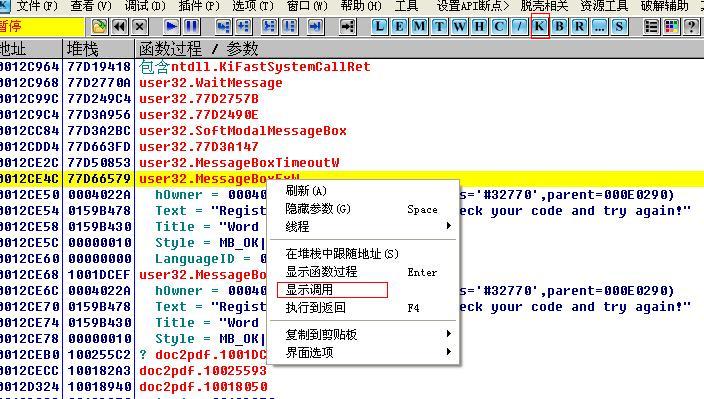This screenshot has width=704, height=399.
Task: Click the debugging options list icon
Action: tap(651, 26)
